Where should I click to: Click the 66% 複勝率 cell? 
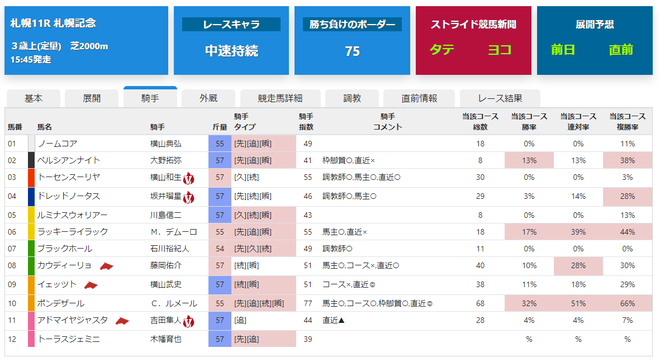click(628, 303)
